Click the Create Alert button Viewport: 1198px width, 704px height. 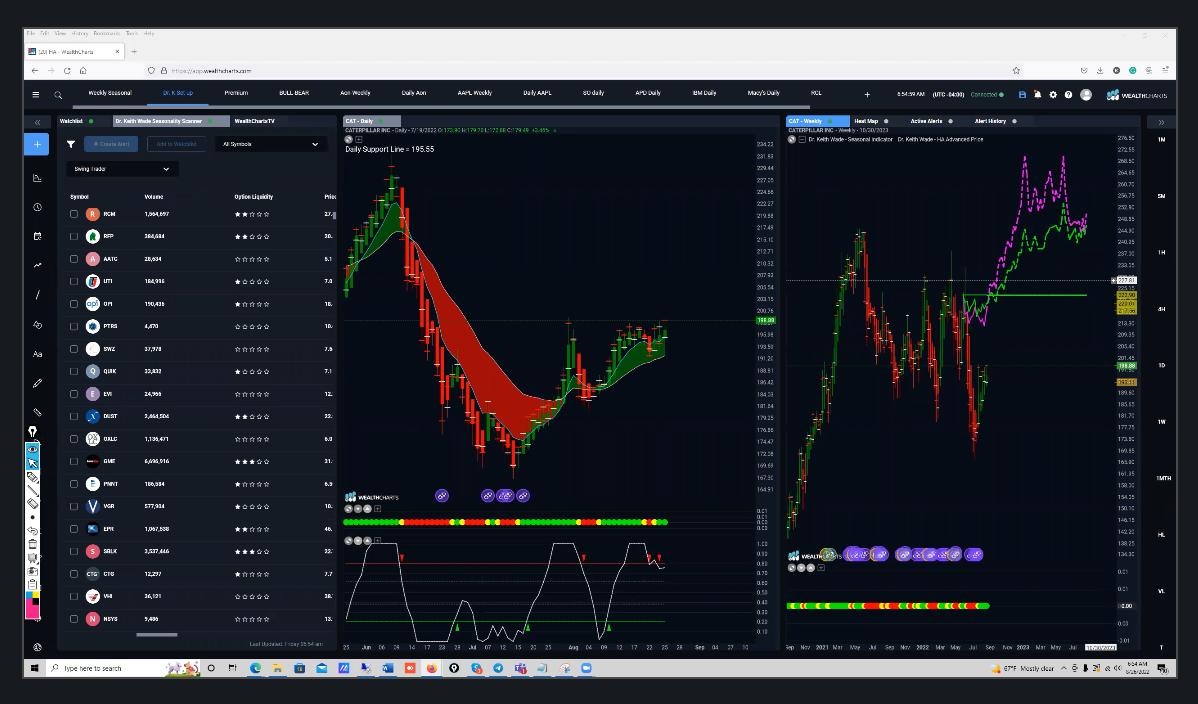[111, 144]
